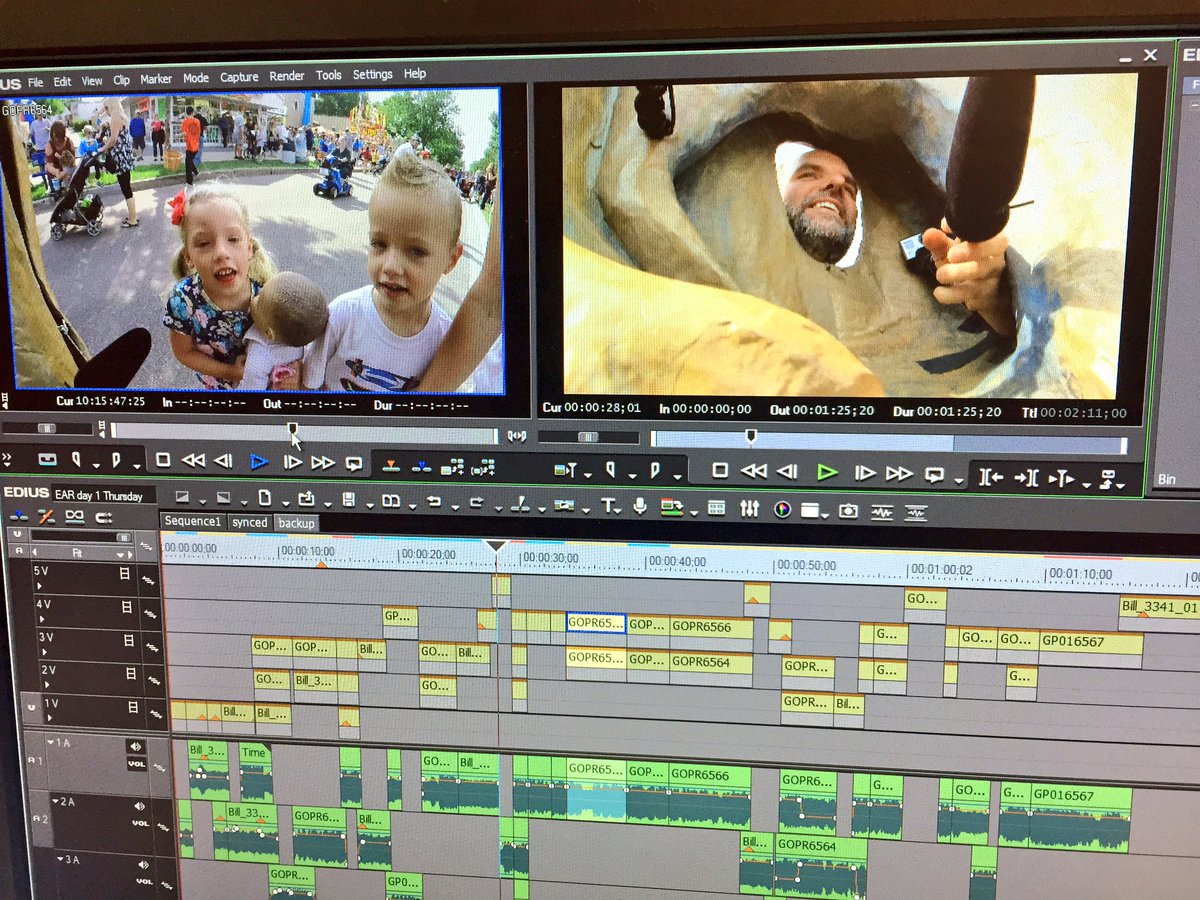Set In point in left player

pyautogui.click(x=76, y=460)
